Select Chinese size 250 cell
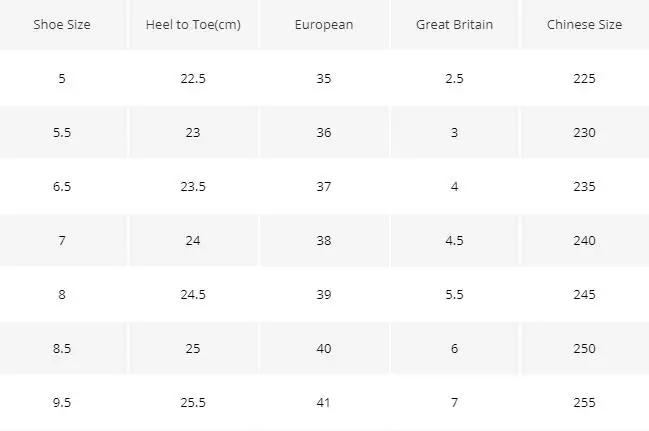Image resolution: width=649 pixels, height=431 pixels. pyautogui.click(x=584, y=349)
